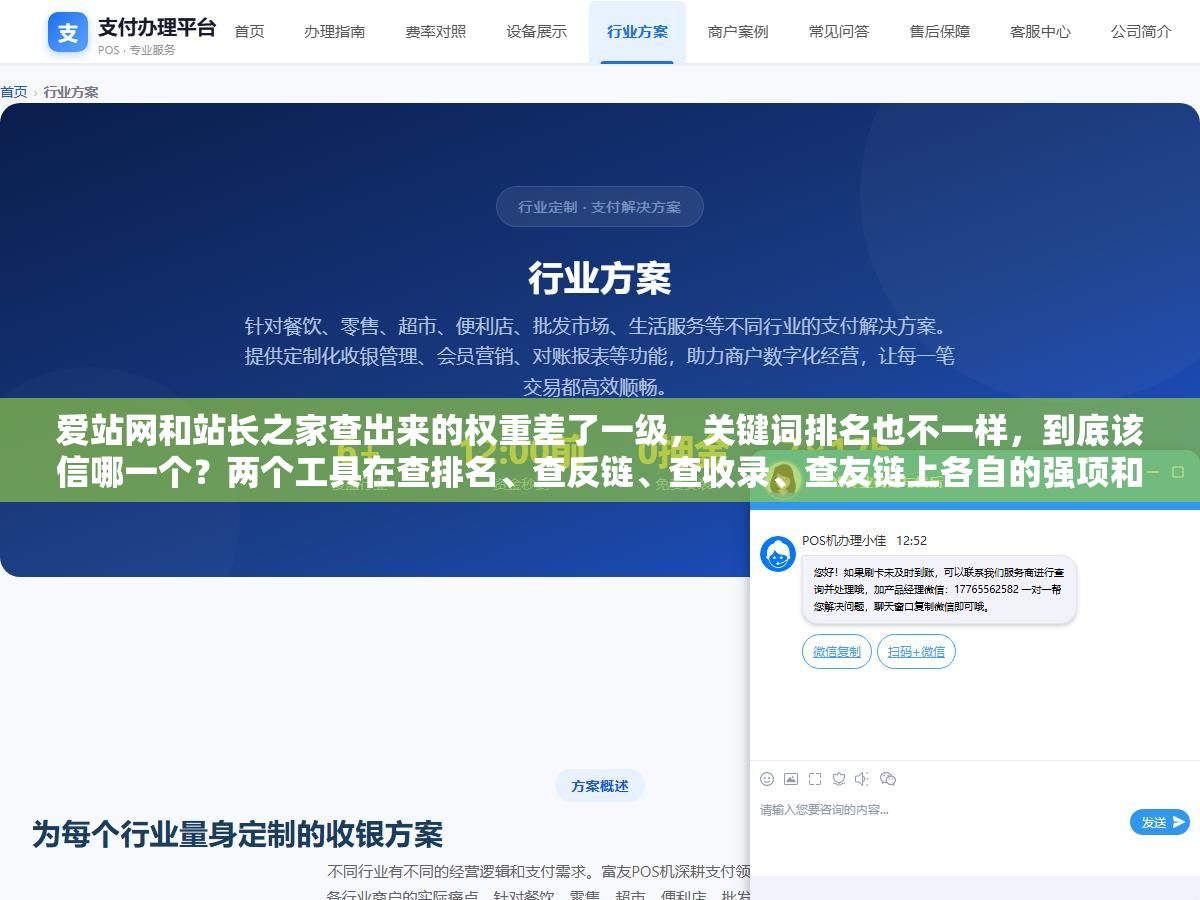Open 公司简介 nav item
This screenshot has height=900, width=1200.
coord(1141,32)
